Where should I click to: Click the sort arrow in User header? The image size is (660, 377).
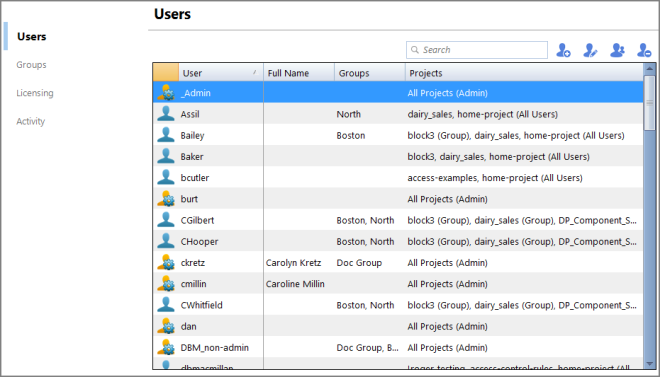click(x=255, y=72)
